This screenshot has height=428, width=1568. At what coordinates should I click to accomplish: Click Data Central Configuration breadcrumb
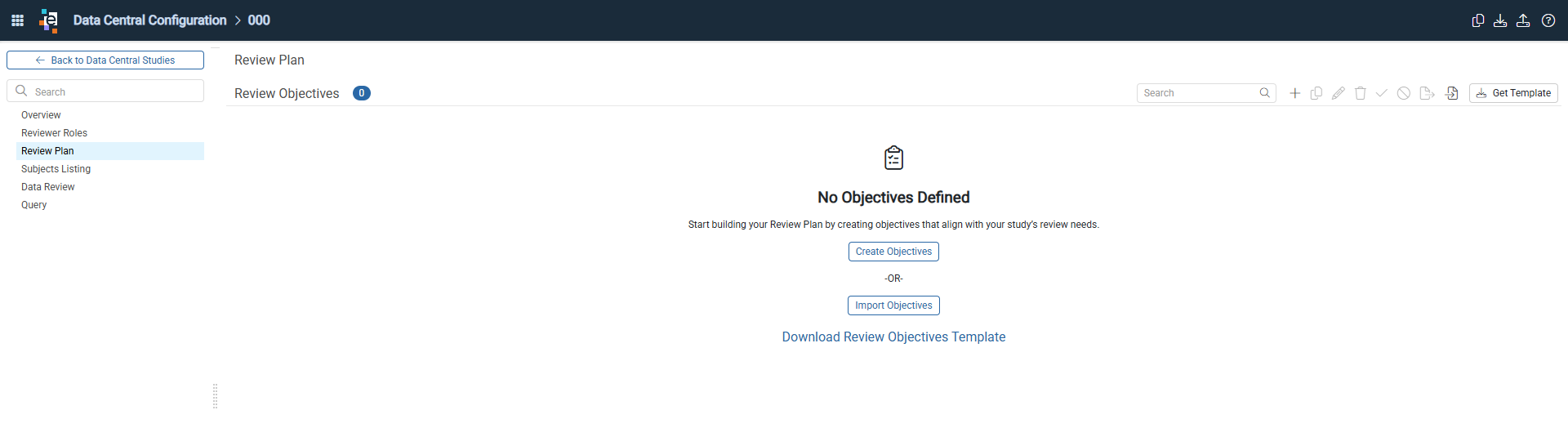pyautogui.click(x=149, y=20)
